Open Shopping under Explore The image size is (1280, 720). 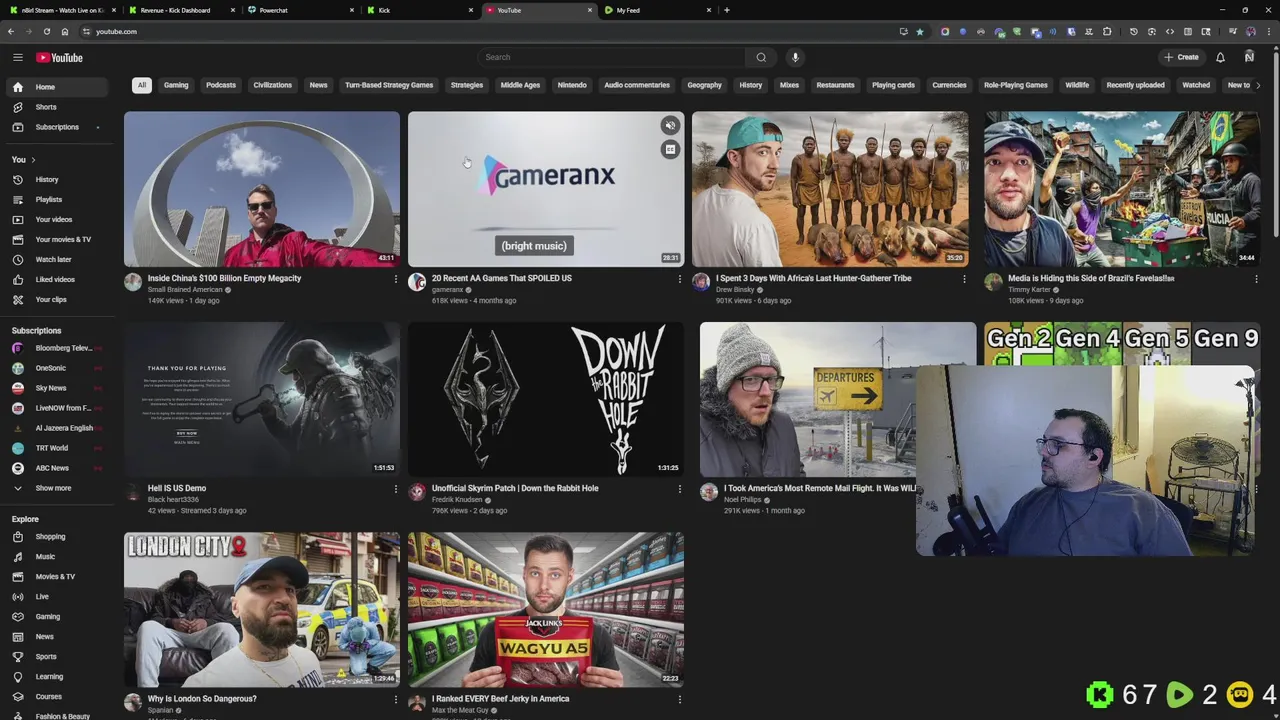[x=56, y=536]
